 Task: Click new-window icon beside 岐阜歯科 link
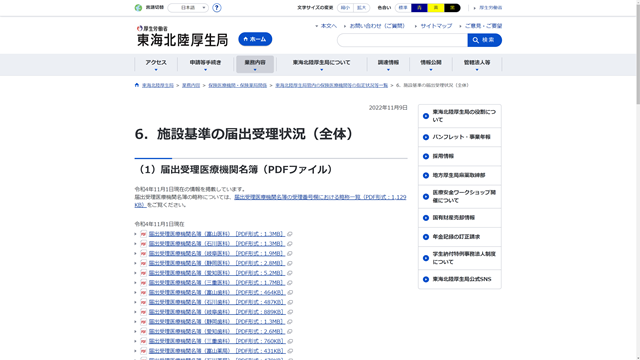[x=290, y=312]
